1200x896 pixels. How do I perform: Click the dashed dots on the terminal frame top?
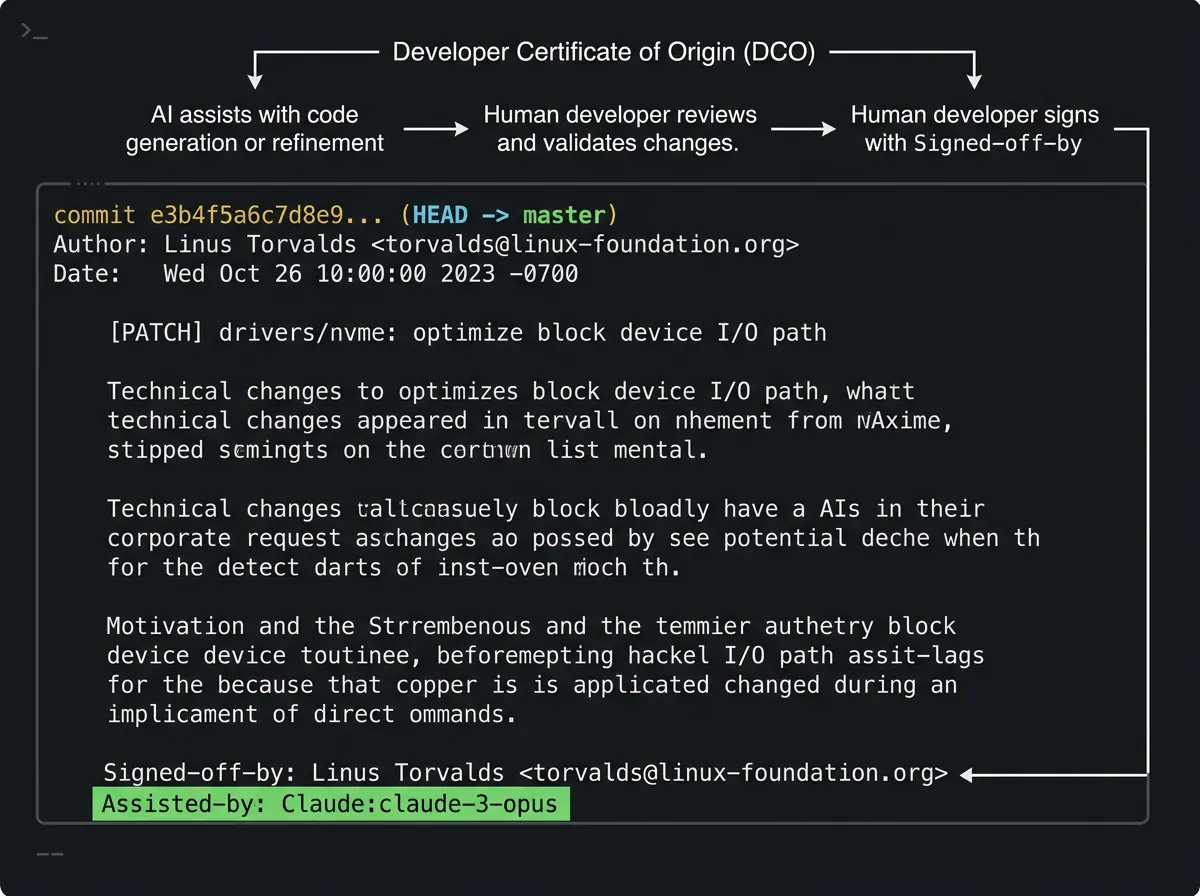point(88,183)
